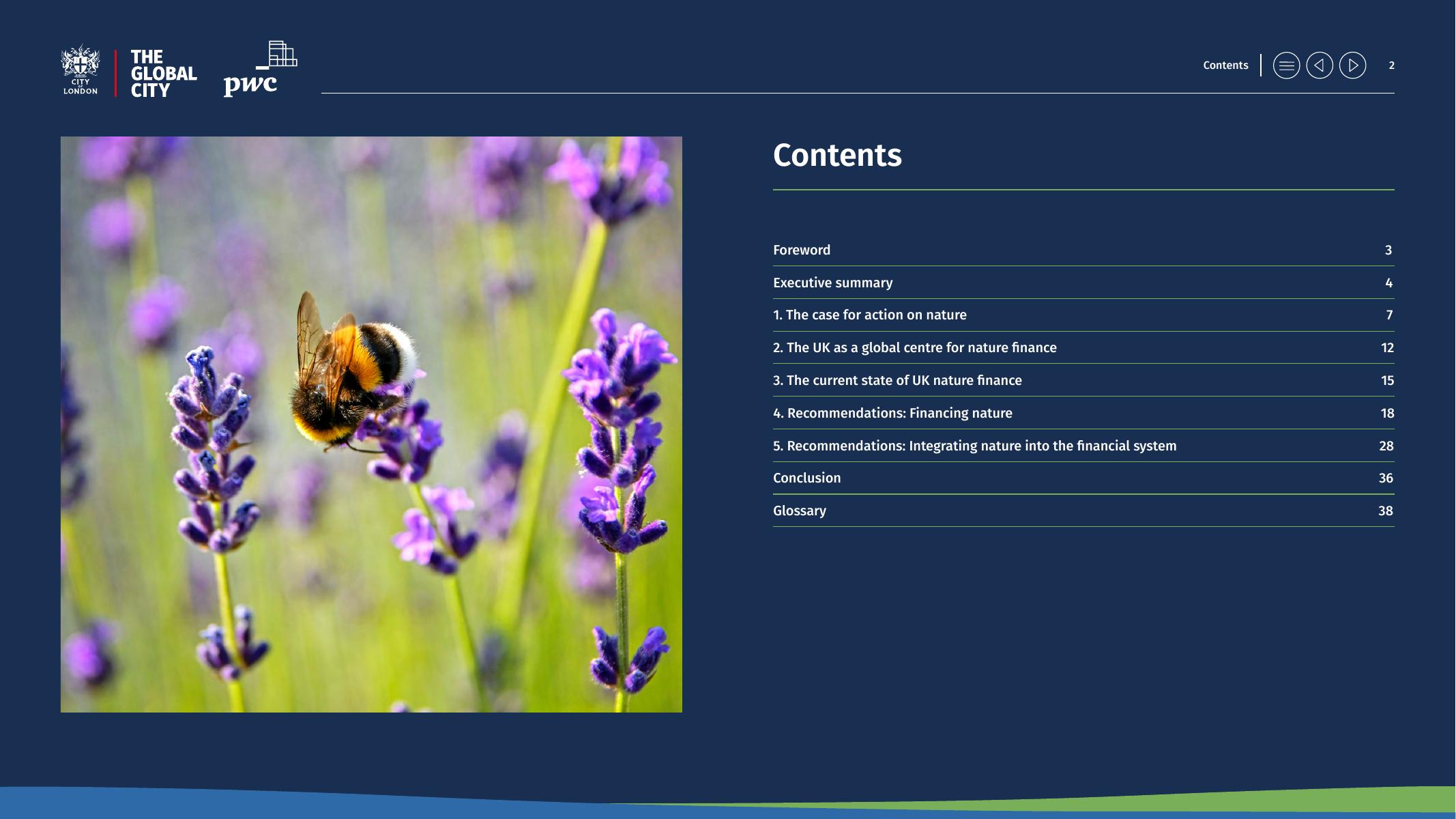
Task: Open the Executive summary entry
Action: [x=832, y=283]
